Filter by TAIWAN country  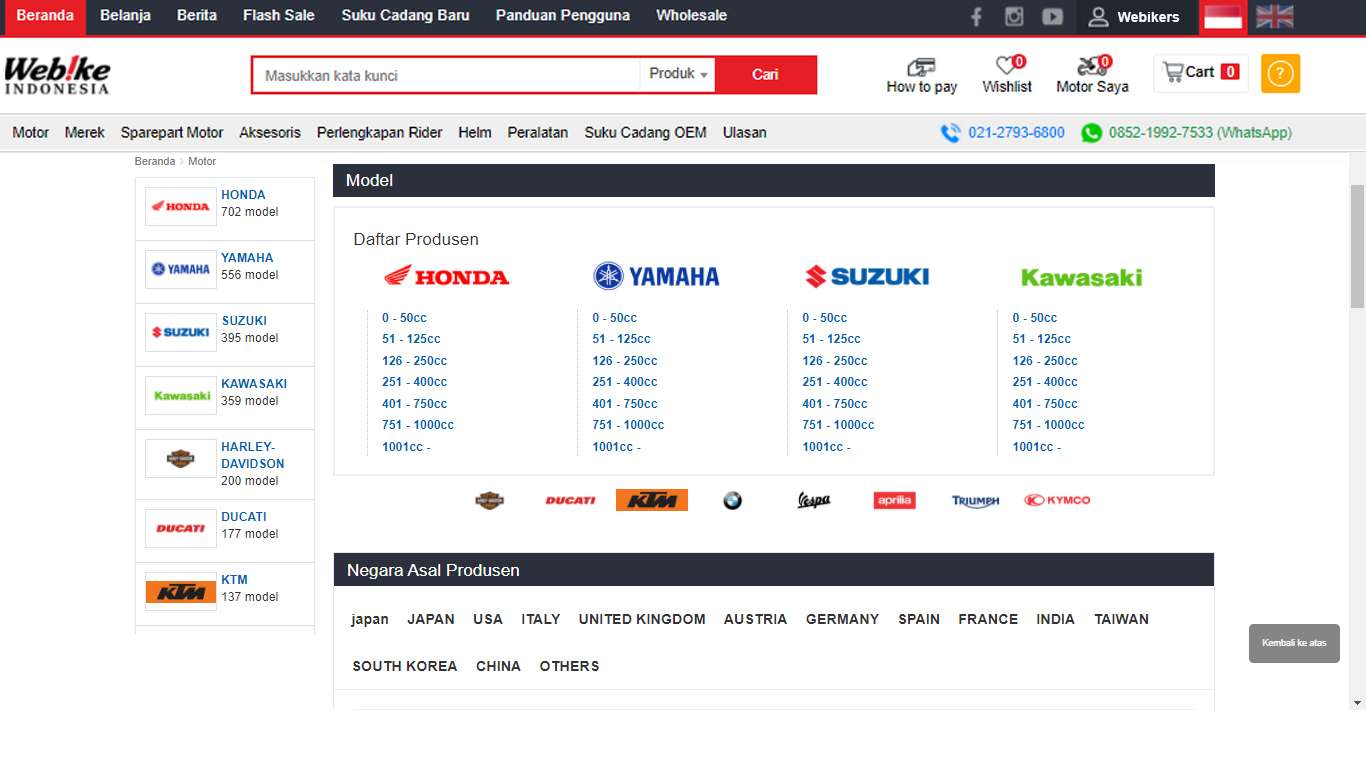[x=1121, y=619]
